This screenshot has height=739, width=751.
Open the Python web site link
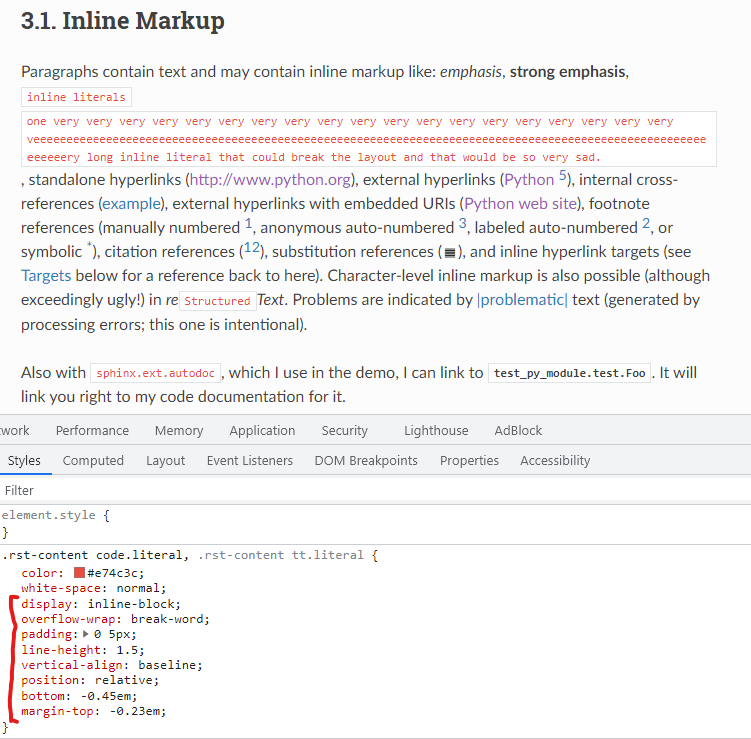[x=521, y=204]
